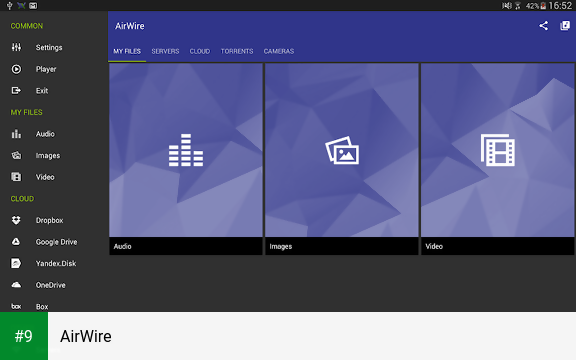Switch to the SERVERS tab
This screenshot has height=360, width=576.
165,51
